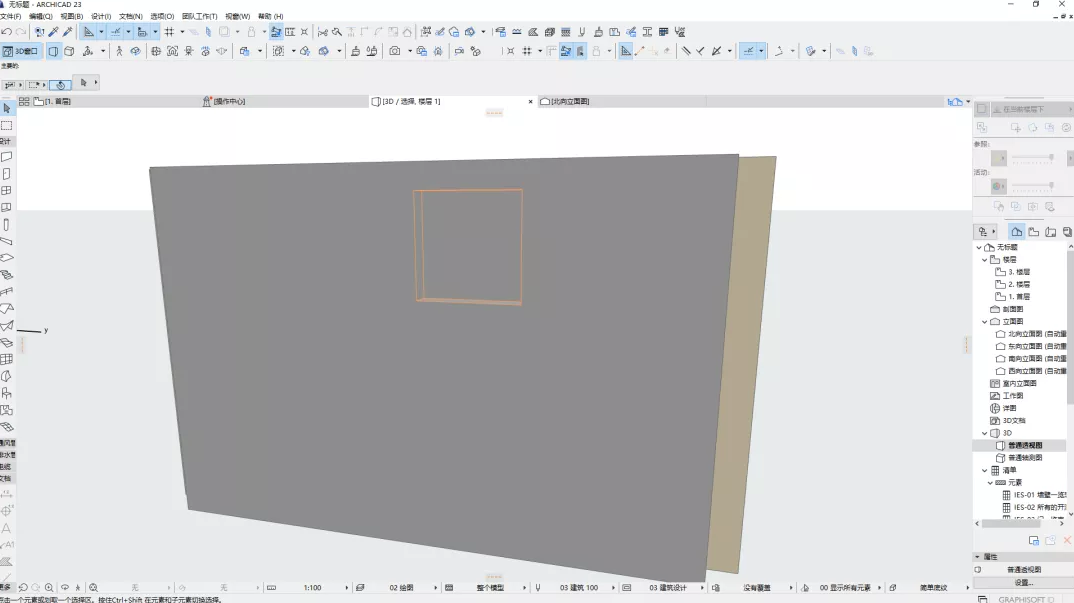Select the navigator Project Map icon
This screenshot has height=603, width=1074.
[x=1016, y=232]
